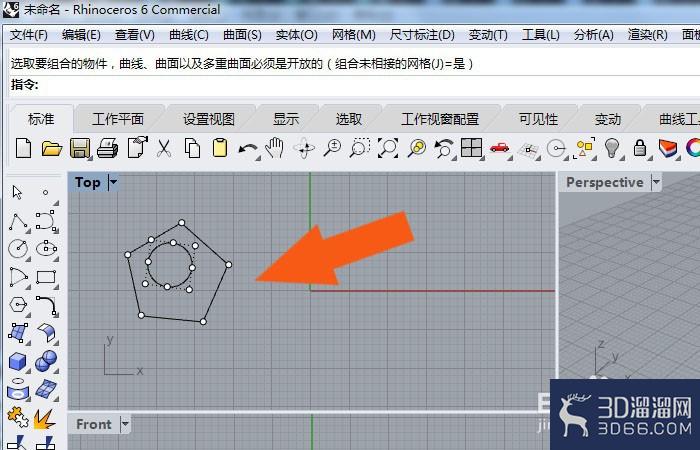Click the Four Viewports layout icon
This screenshot has height=450, width=700.
point(472,148)
